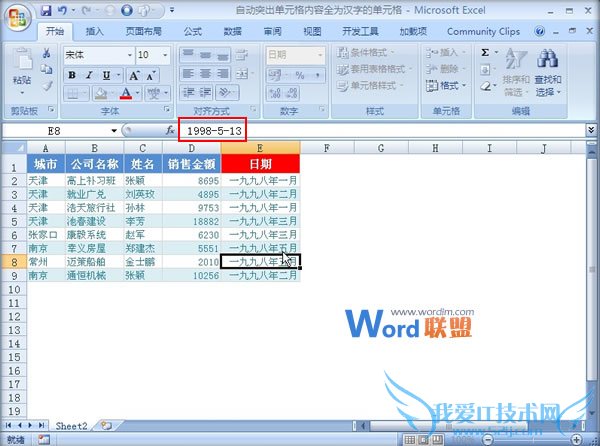Click Fill down icon
The height and width of the screenshot is (446, 600).
click(485, 69)
